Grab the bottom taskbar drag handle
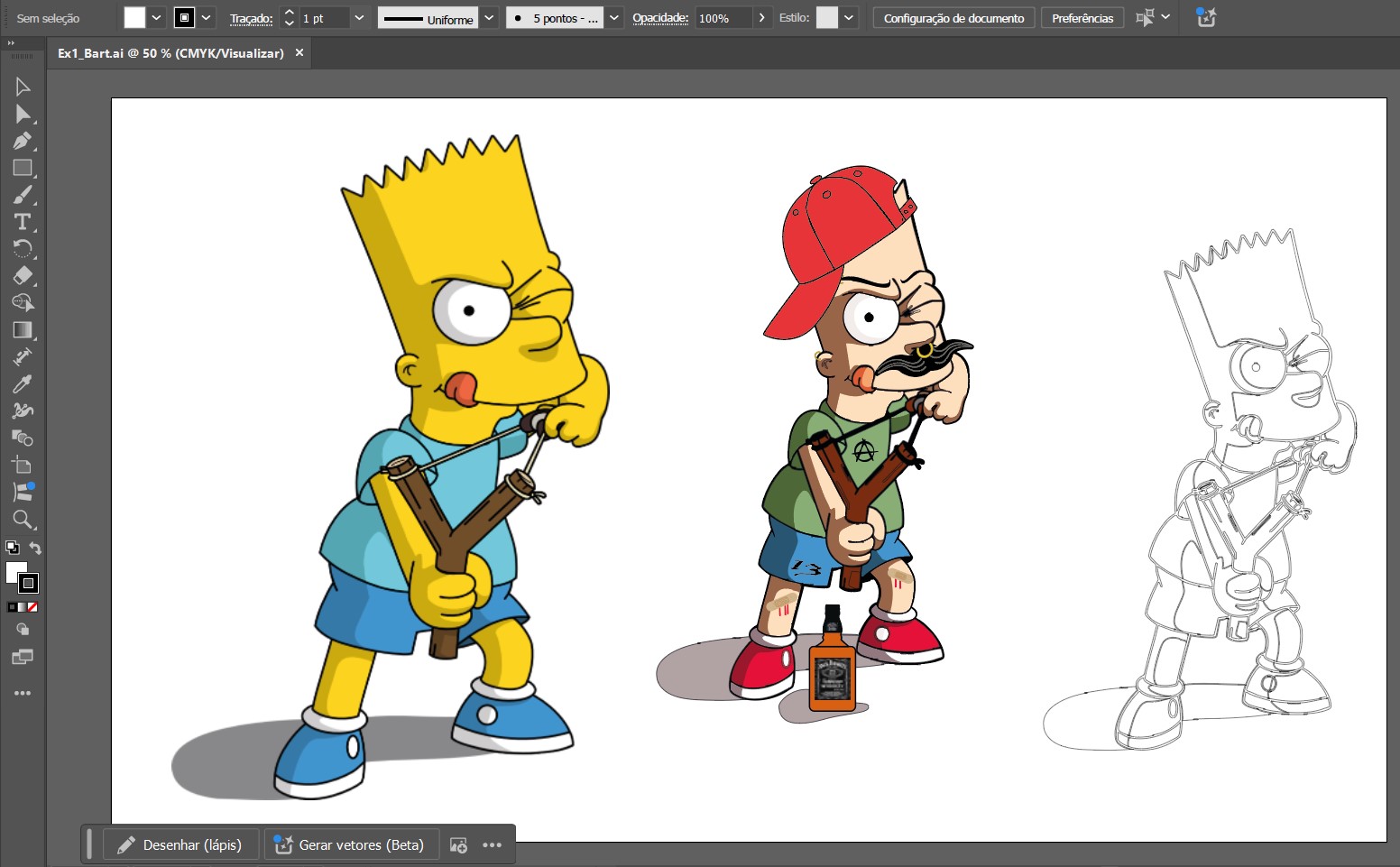1400x867 pixels. (x=89, y=844)
